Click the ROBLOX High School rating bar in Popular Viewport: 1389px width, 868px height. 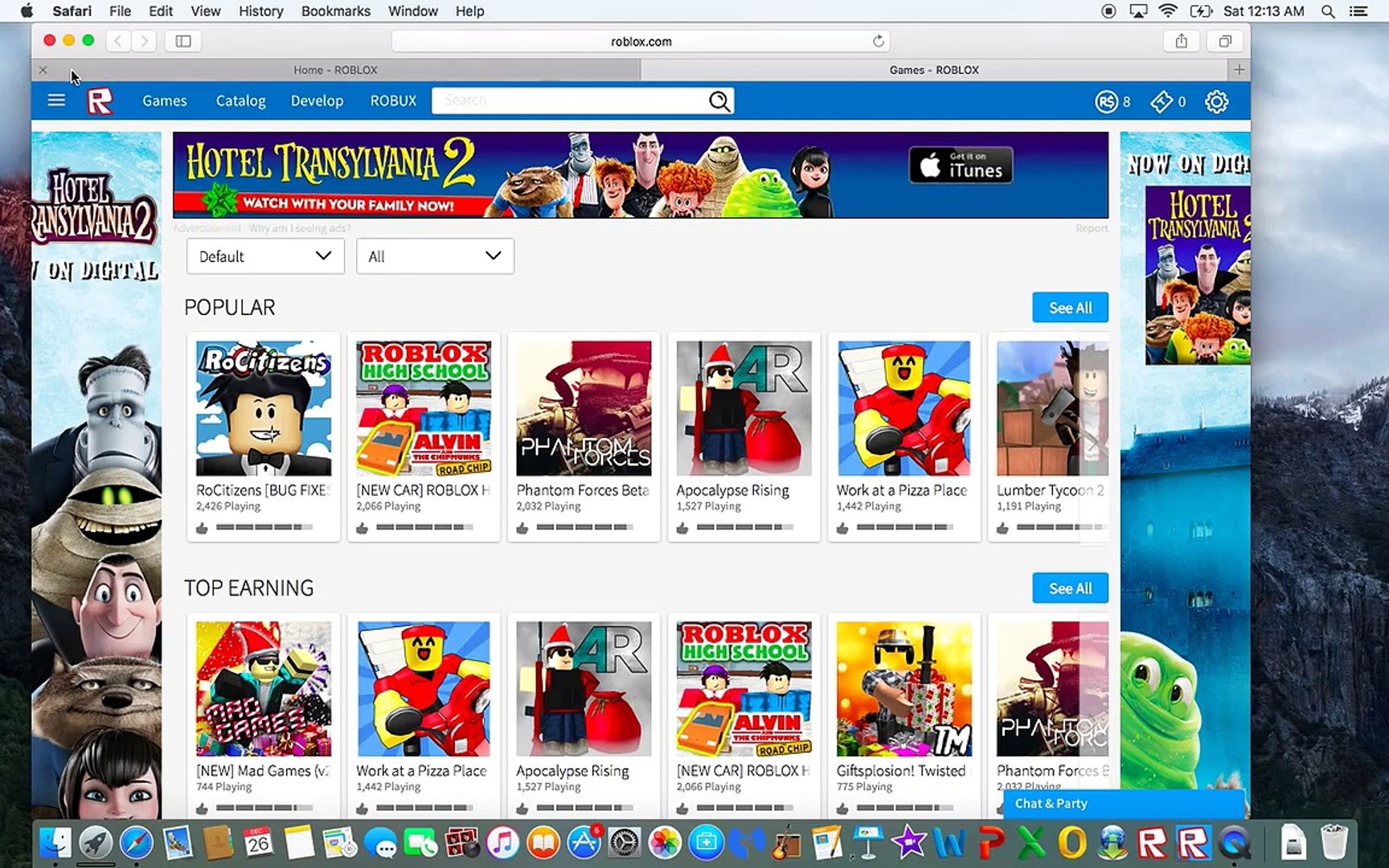[424, 527]
